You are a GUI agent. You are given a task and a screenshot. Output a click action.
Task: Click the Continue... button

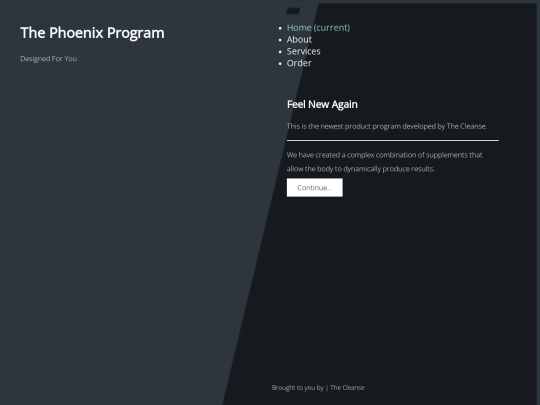point(314,188)
